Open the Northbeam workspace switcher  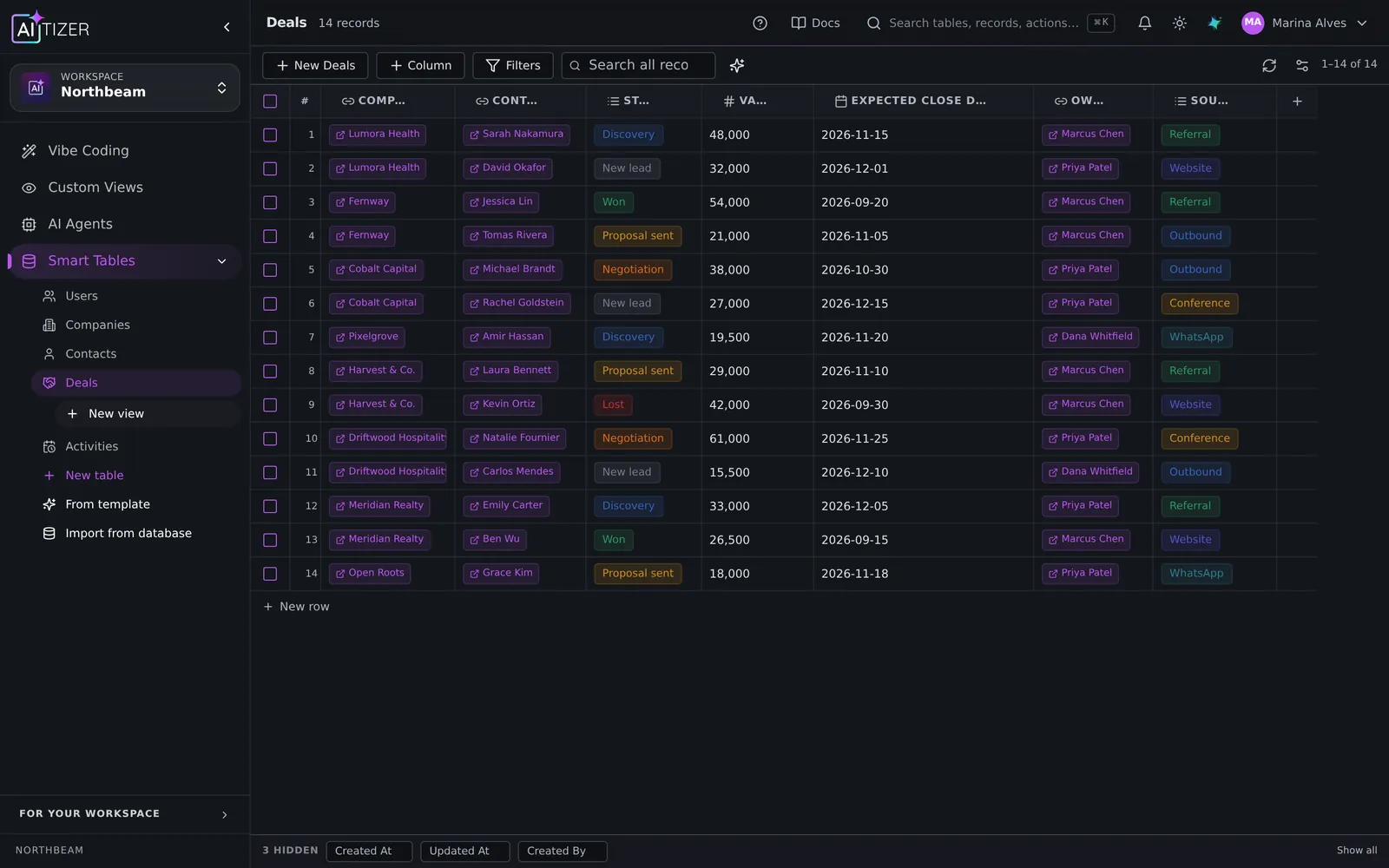[x=125, y=88]
